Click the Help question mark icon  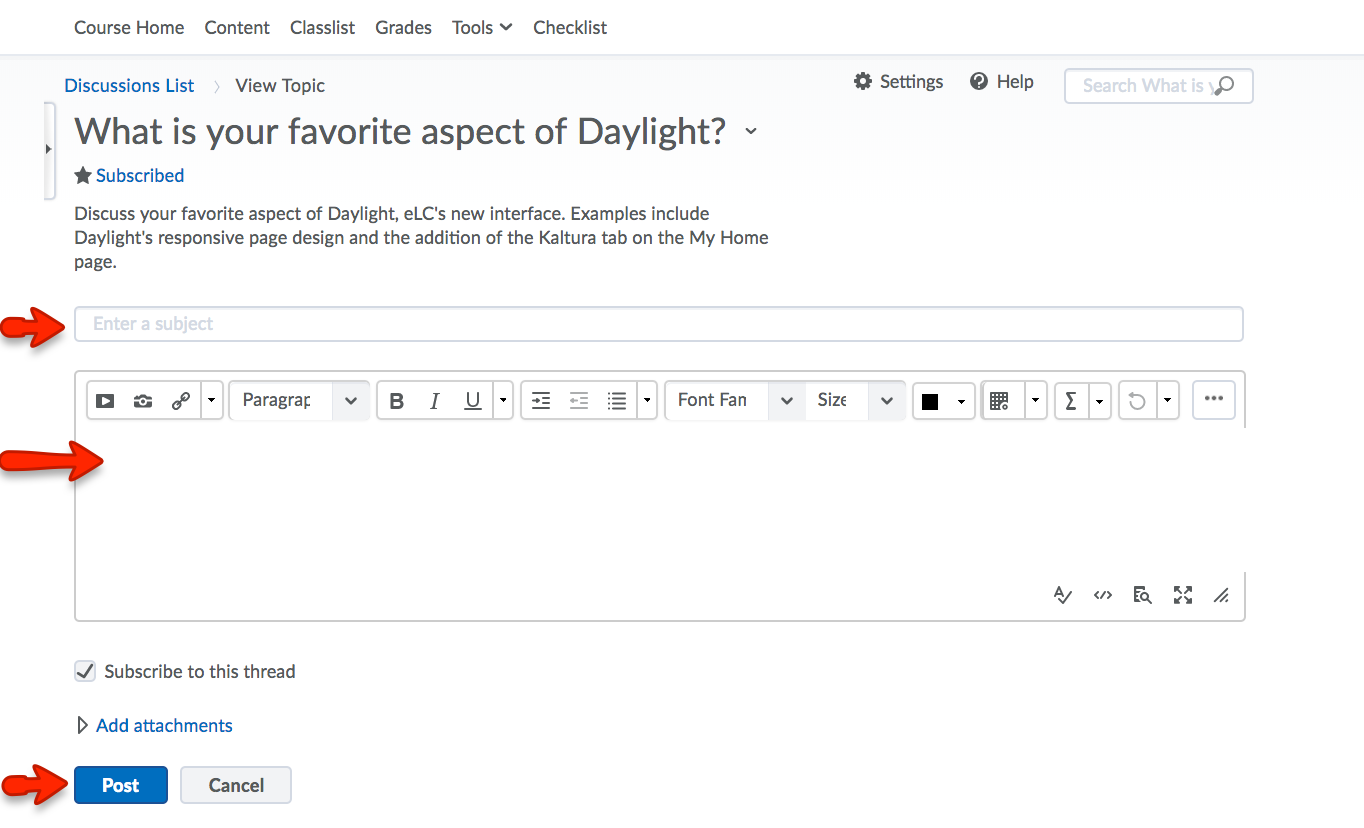[x=979, y=82]
